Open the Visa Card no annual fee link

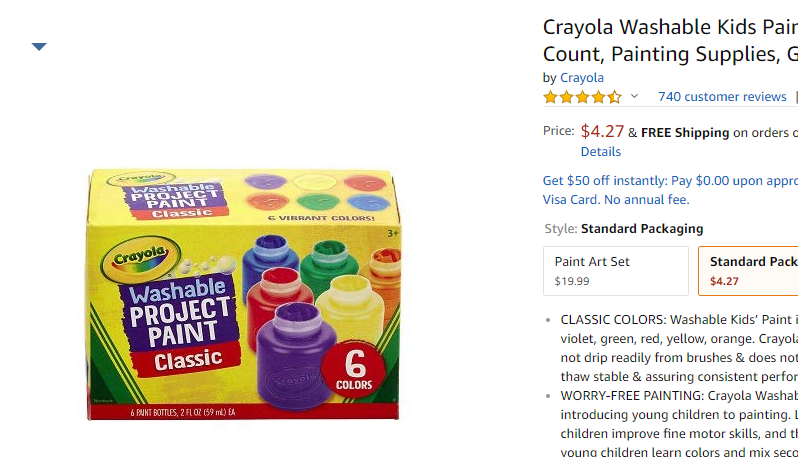[x=616, y=199]
